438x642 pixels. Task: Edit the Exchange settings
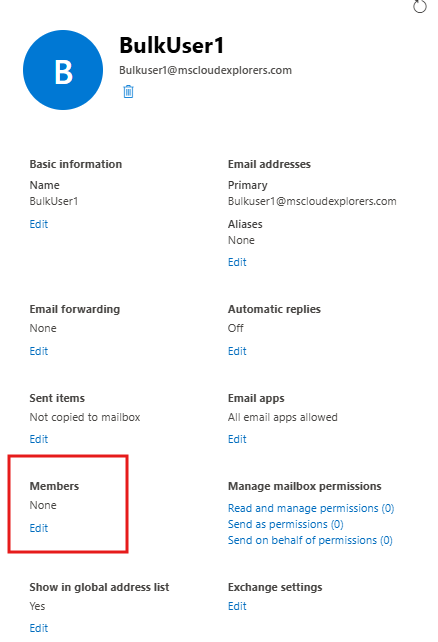[237, 606]
